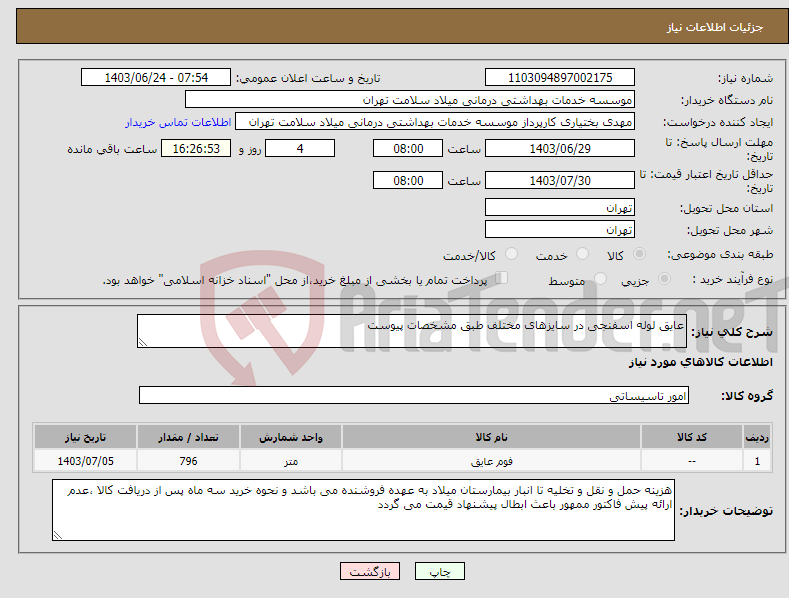The image size is (789, 598).
Task: Click the چاپ (print) button
Action: [439, 571]
